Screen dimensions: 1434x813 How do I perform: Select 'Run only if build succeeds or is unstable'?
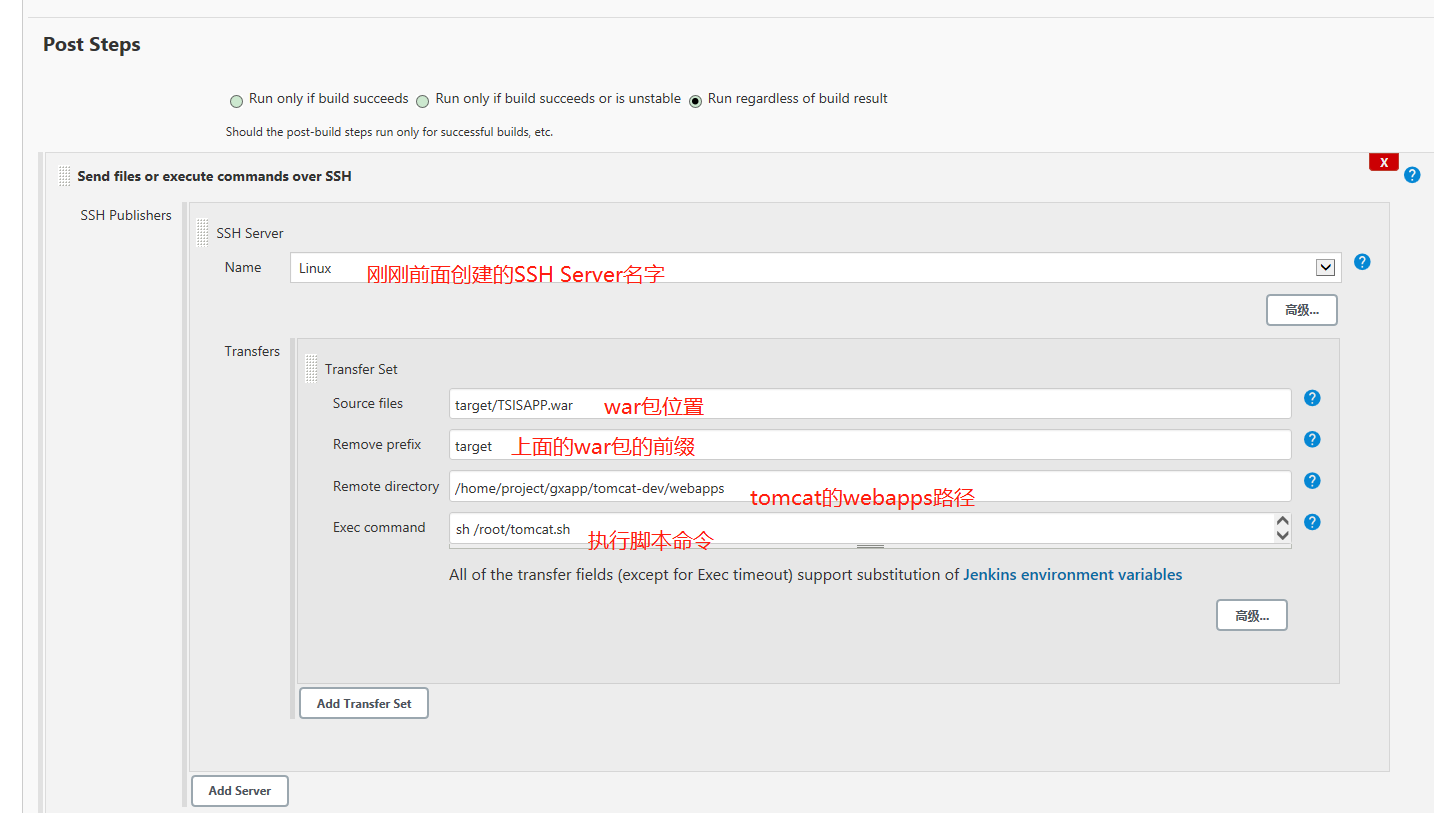(x=422, y=100)
